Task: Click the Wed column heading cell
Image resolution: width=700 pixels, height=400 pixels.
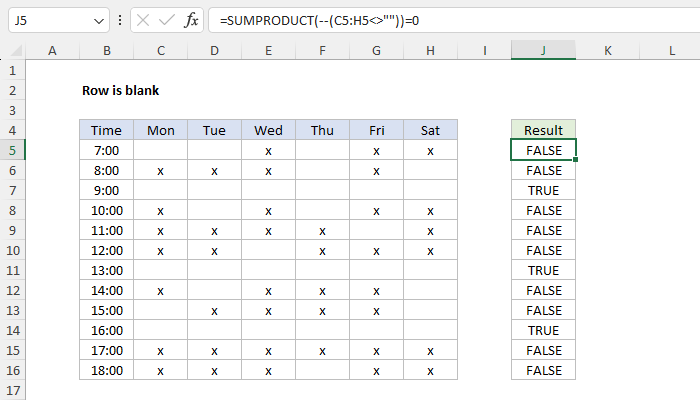Action: 268,130
